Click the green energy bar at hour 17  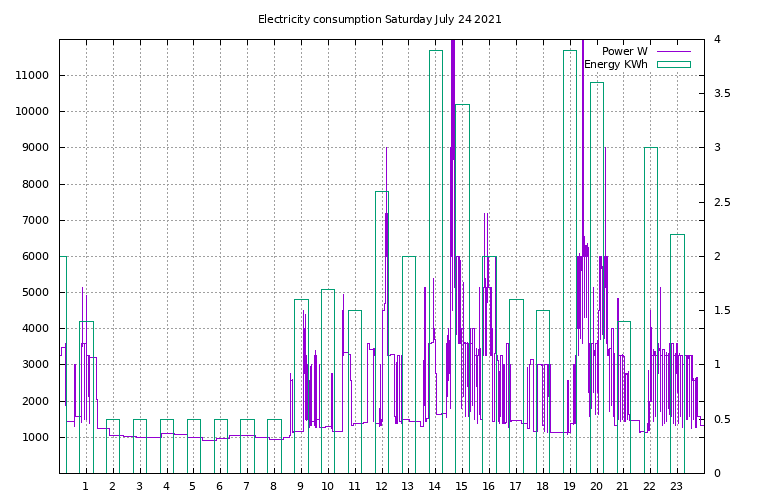tap(517, 386)
